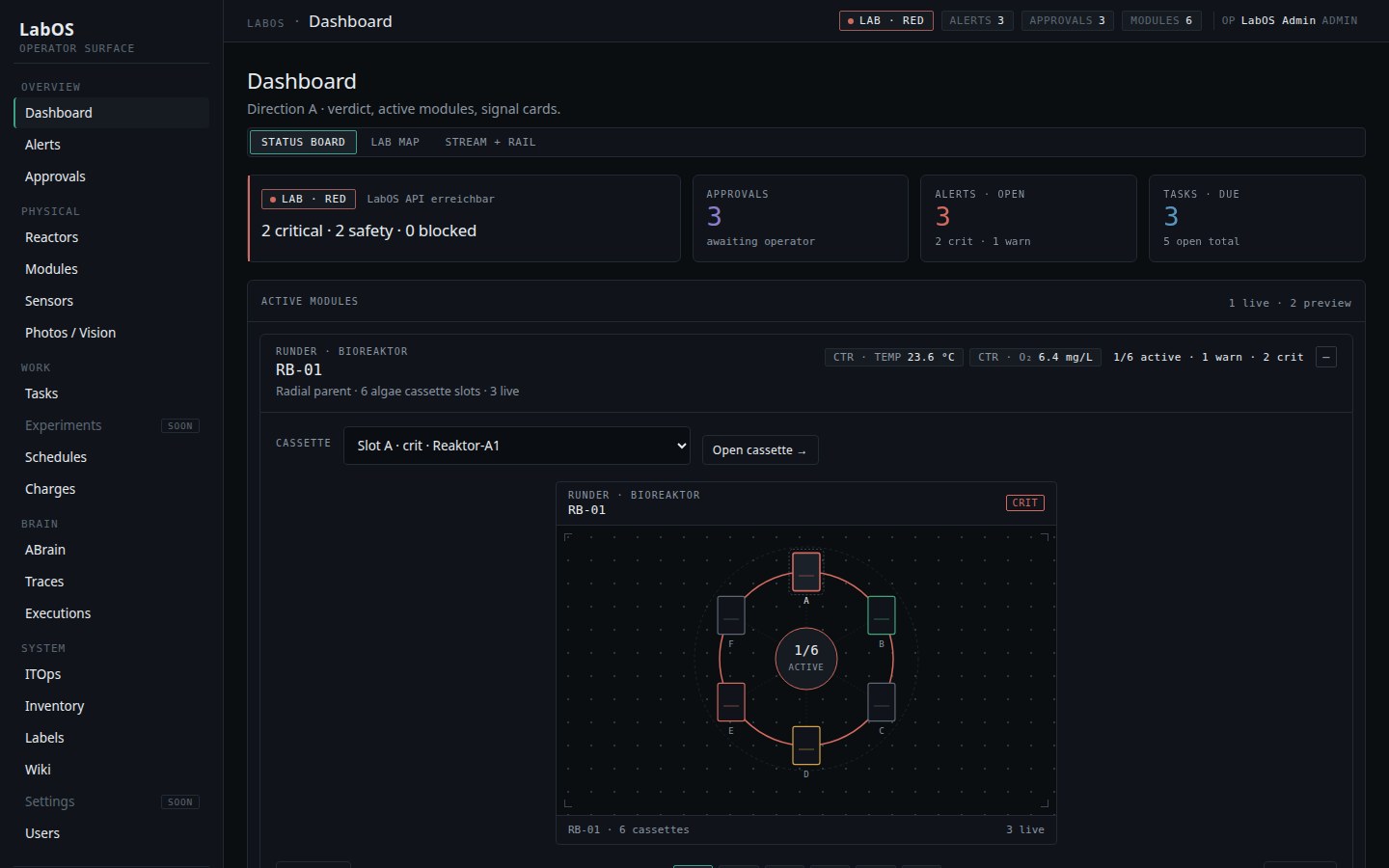Select cassette slot F on the radial map
The image size is (1389, 868).
[731, 615]
